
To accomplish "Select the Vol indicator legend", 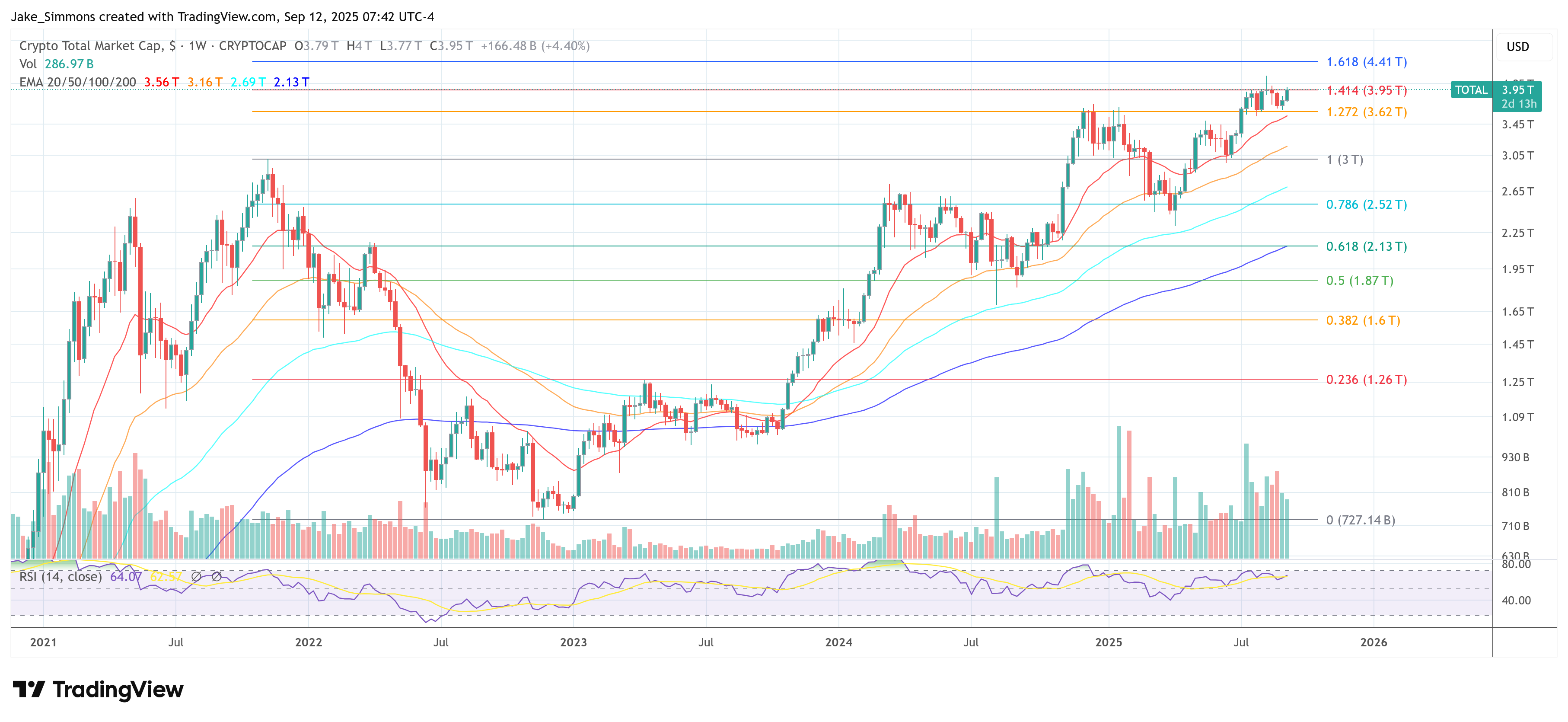I will coord(28,64).
